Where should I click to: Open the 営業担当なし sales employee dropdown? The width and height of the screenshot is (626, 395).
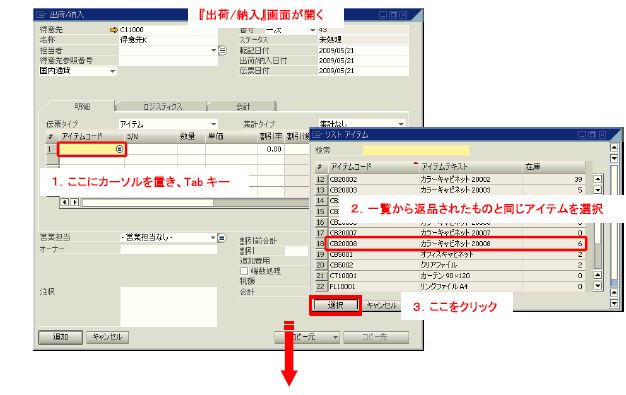point(213,238)
